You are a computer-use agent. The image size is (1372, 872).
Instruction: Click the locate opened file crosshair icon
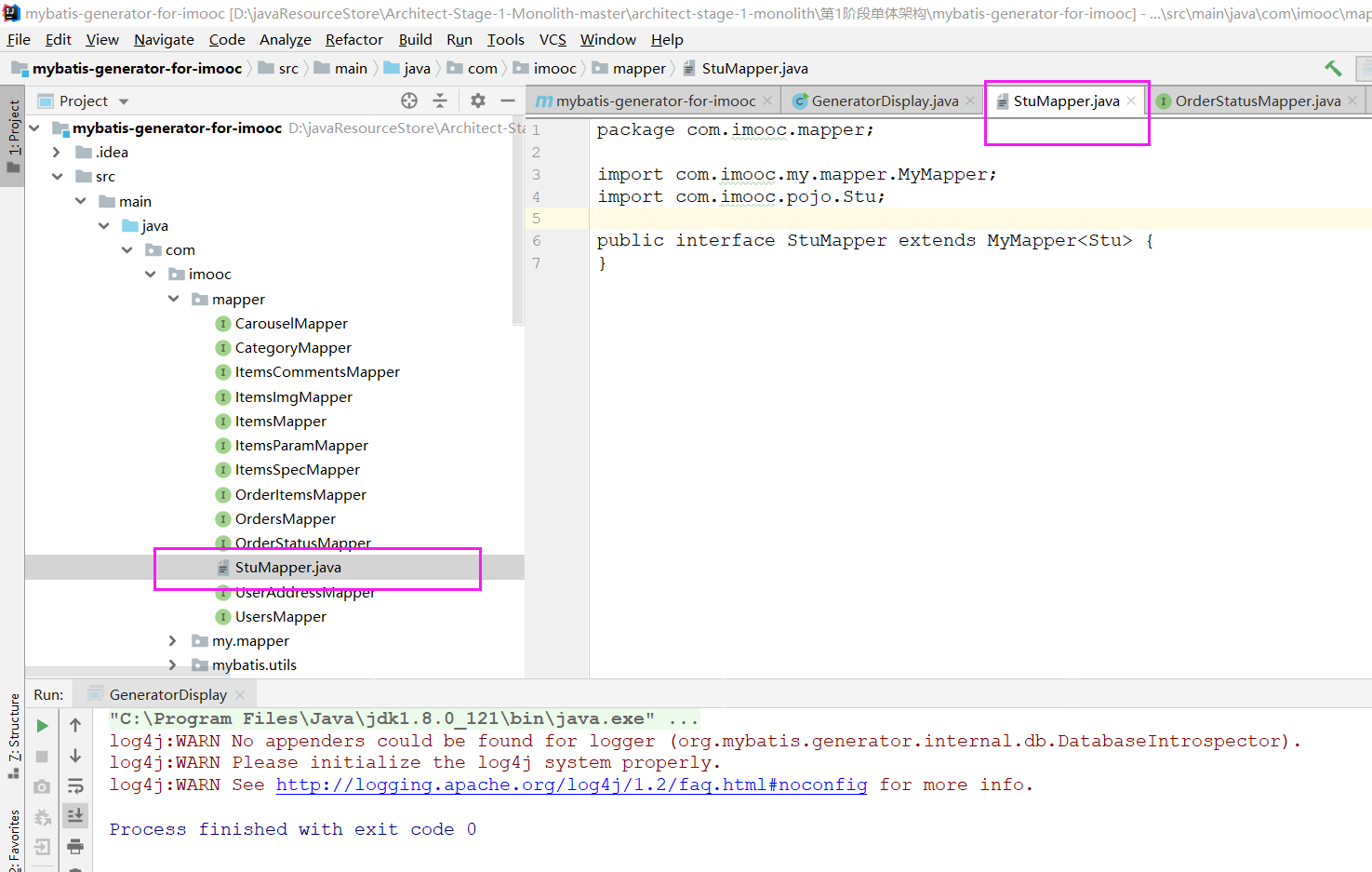point(409,101)
